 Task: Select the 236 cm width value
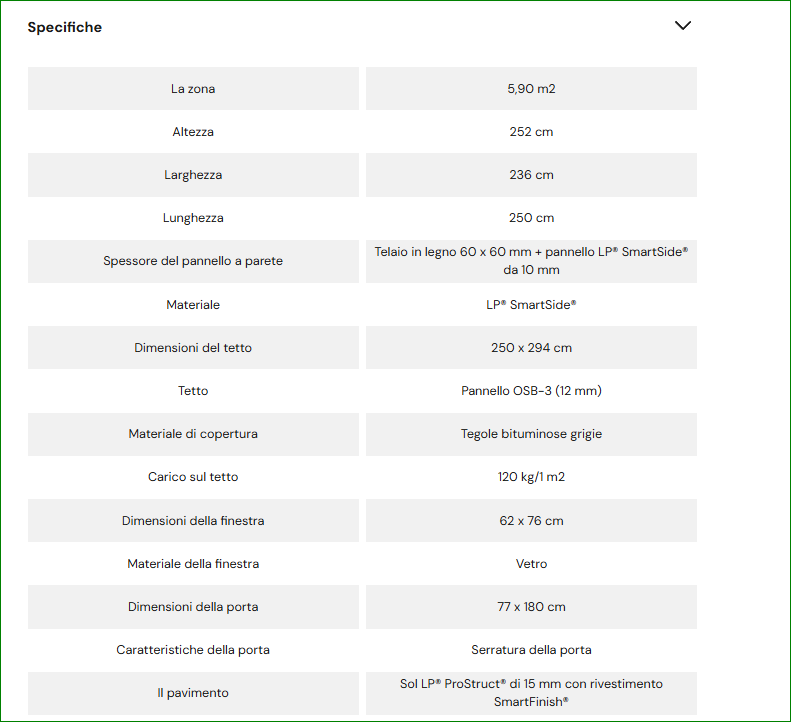click(x=531, y=175)
